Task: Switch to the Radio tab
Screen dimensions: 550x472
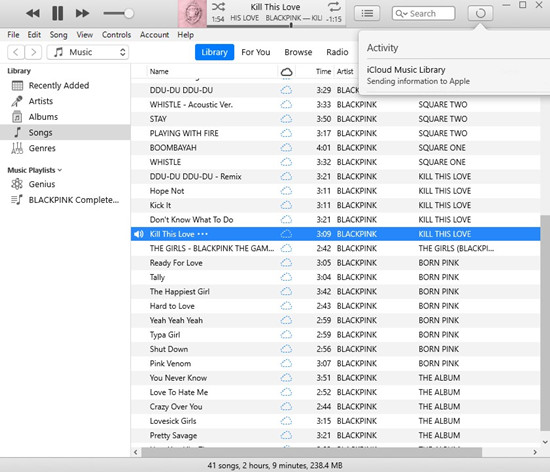Action: pyautogui.click(x=337, y=52)
